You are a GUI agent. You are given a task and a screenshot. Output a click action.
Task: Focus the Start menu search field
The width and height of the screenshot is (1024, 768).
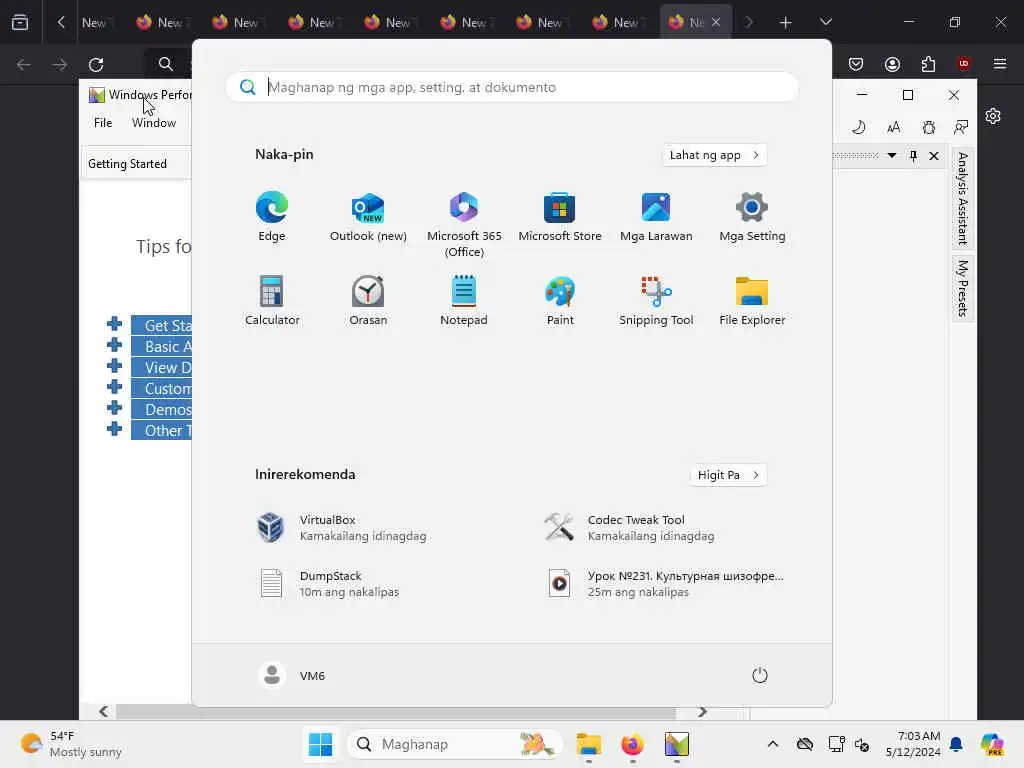[x=512, y=87]
